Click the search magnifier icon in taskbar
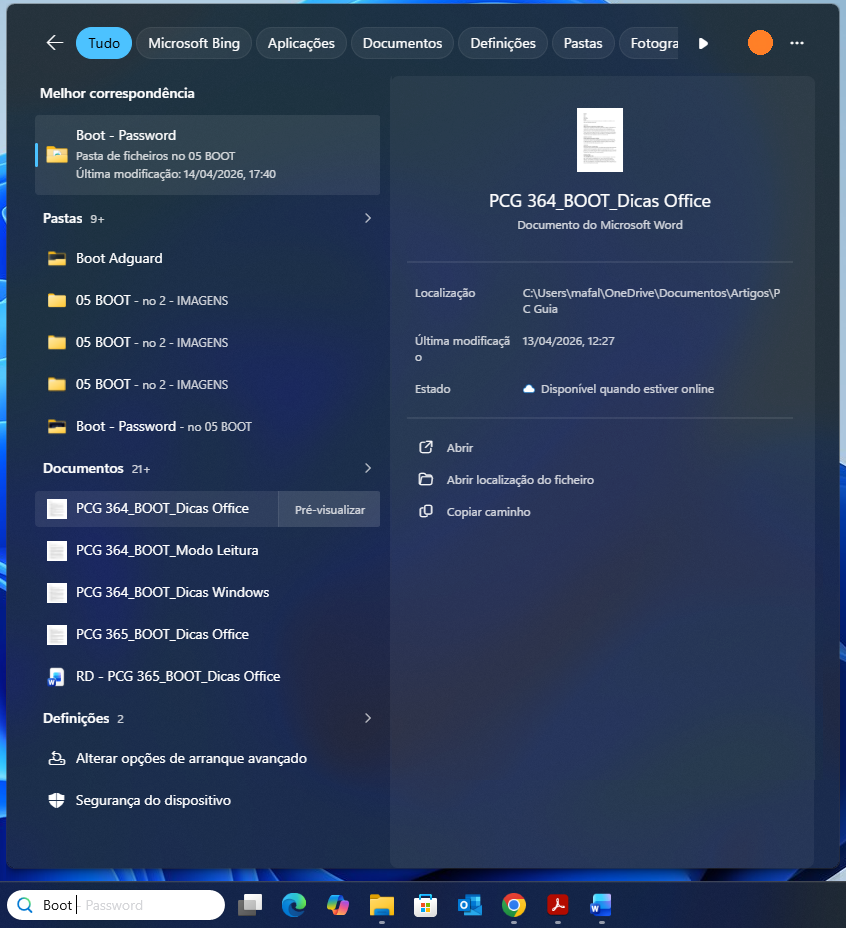 coord(25,905)
